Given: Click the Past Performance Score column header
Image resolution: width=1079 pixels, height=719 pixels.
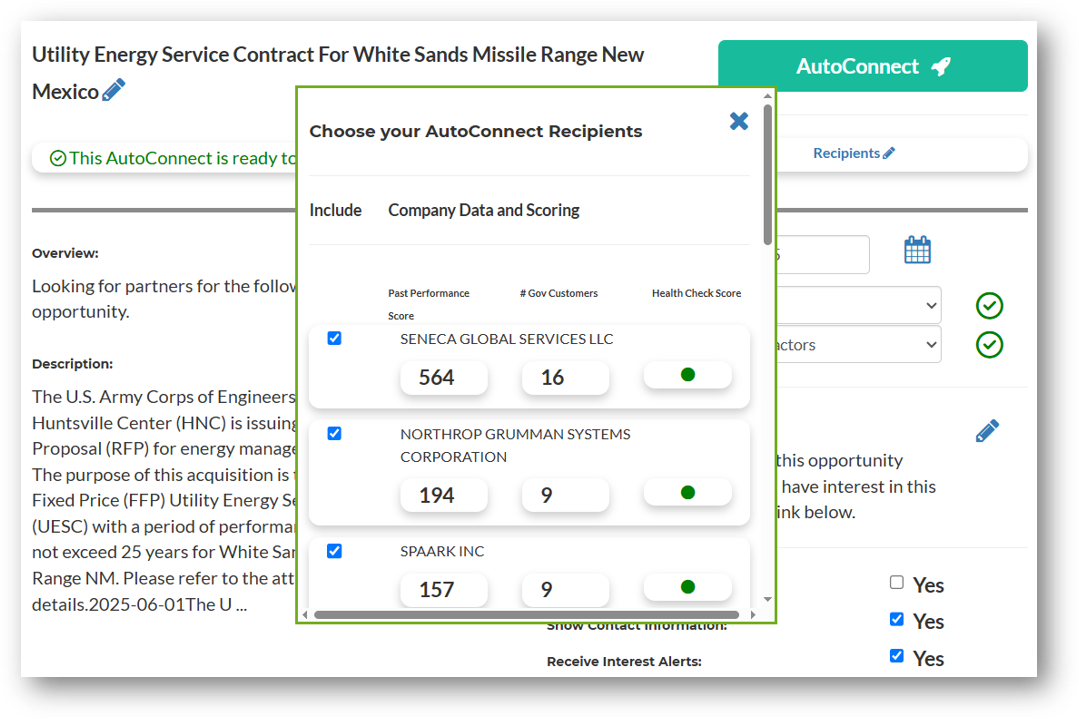Looking at the screenshot, I should (x=428, y=304).
